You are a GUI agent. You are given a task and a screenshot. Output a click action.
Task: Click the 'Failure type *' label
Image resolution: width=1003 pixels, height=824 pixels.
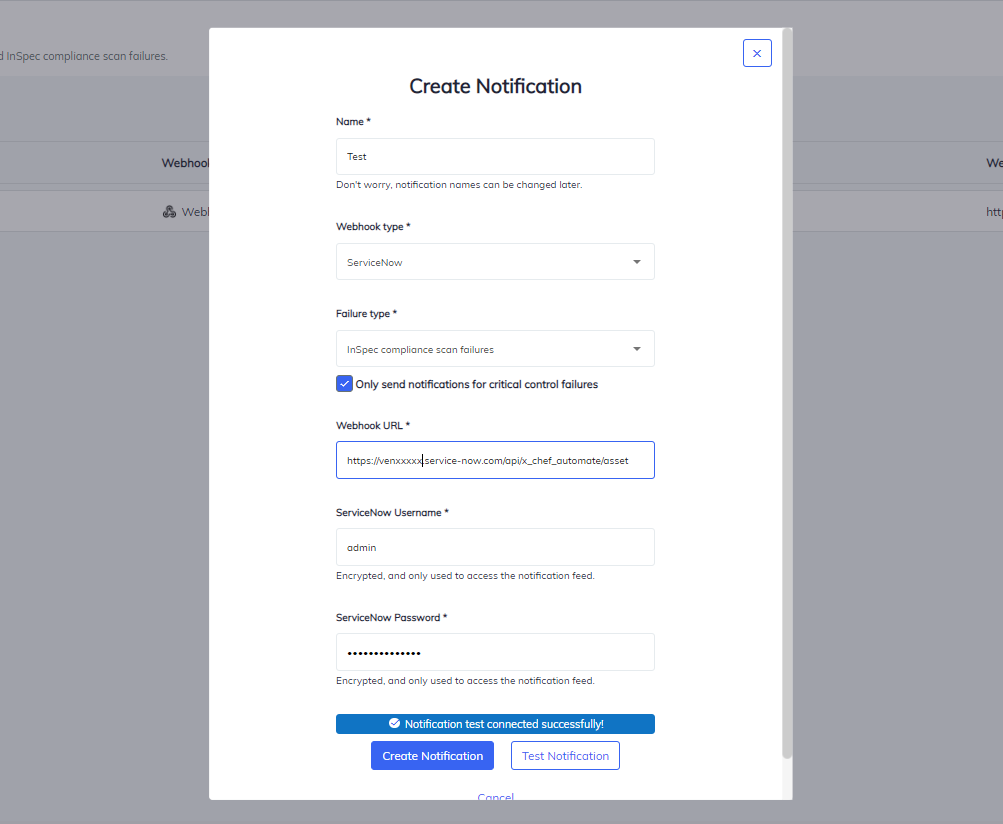pyautogui.click(x=367, y=313)
